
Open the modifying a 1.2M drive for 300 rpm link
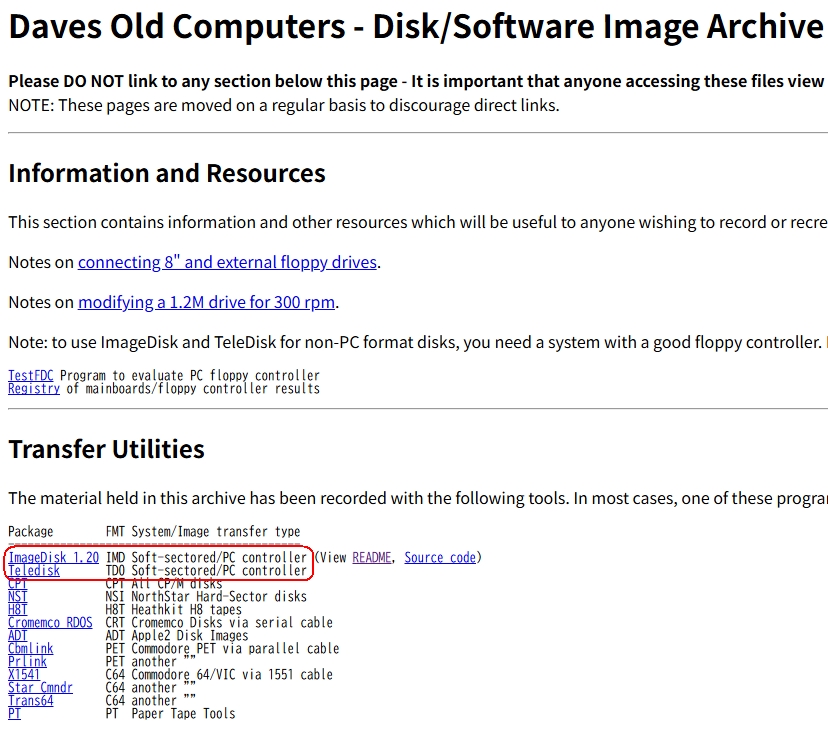click(206, 302)
